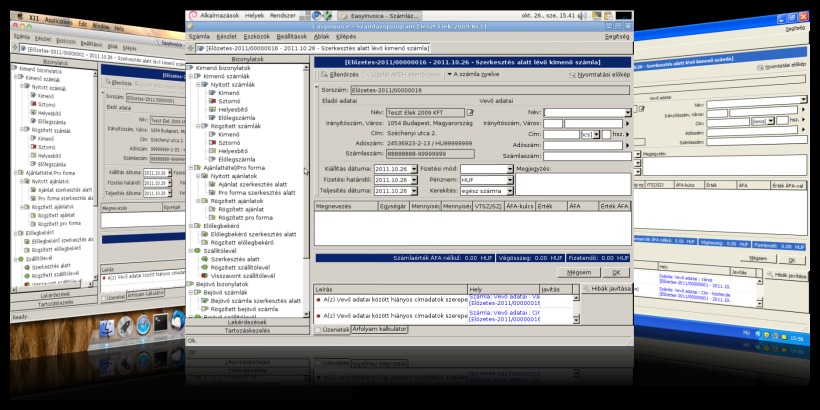The height and width of the screenshot is (410, 820).
Task: Left Mac window: open Készlet menu
Action: point(42,39)
